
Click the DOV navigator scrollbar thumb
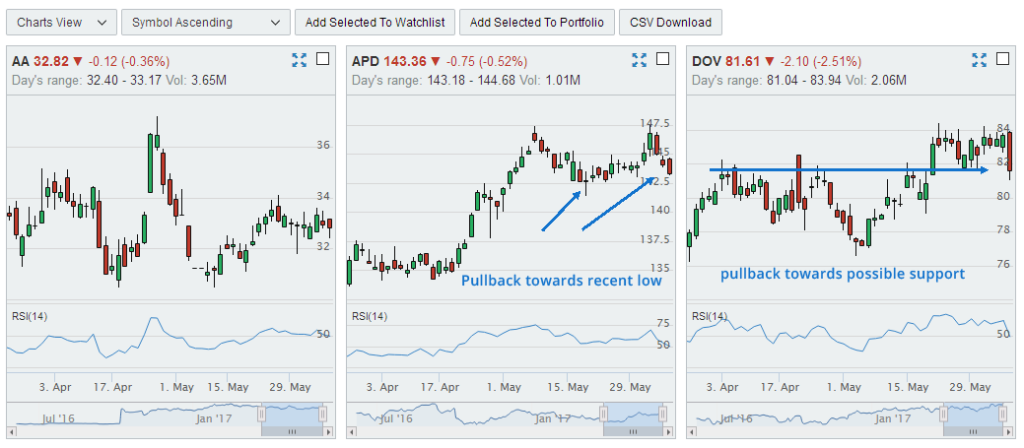(973, 432)
